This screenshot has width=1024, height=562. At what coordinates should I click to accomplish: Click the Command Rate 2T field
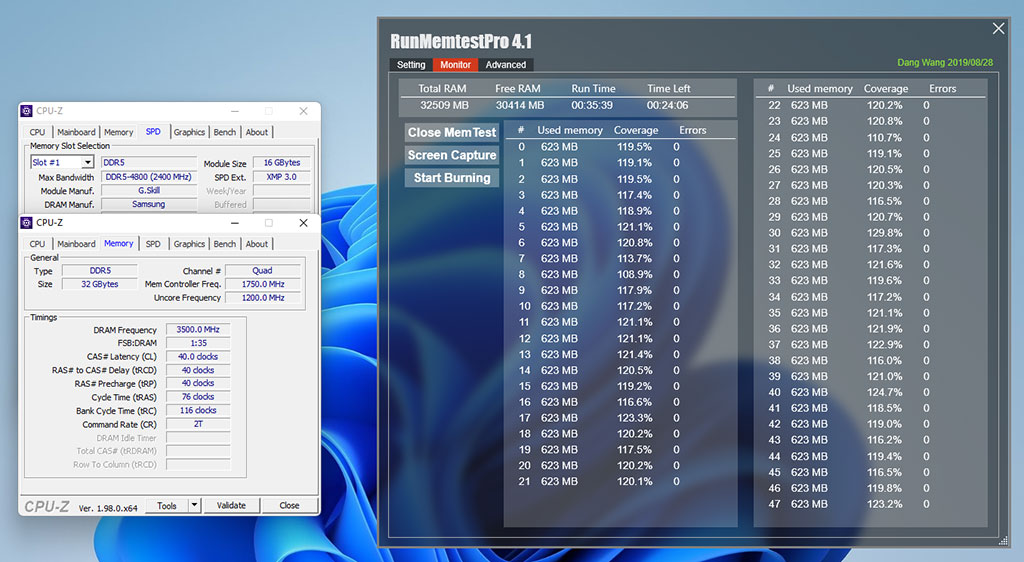coord(198,424)
